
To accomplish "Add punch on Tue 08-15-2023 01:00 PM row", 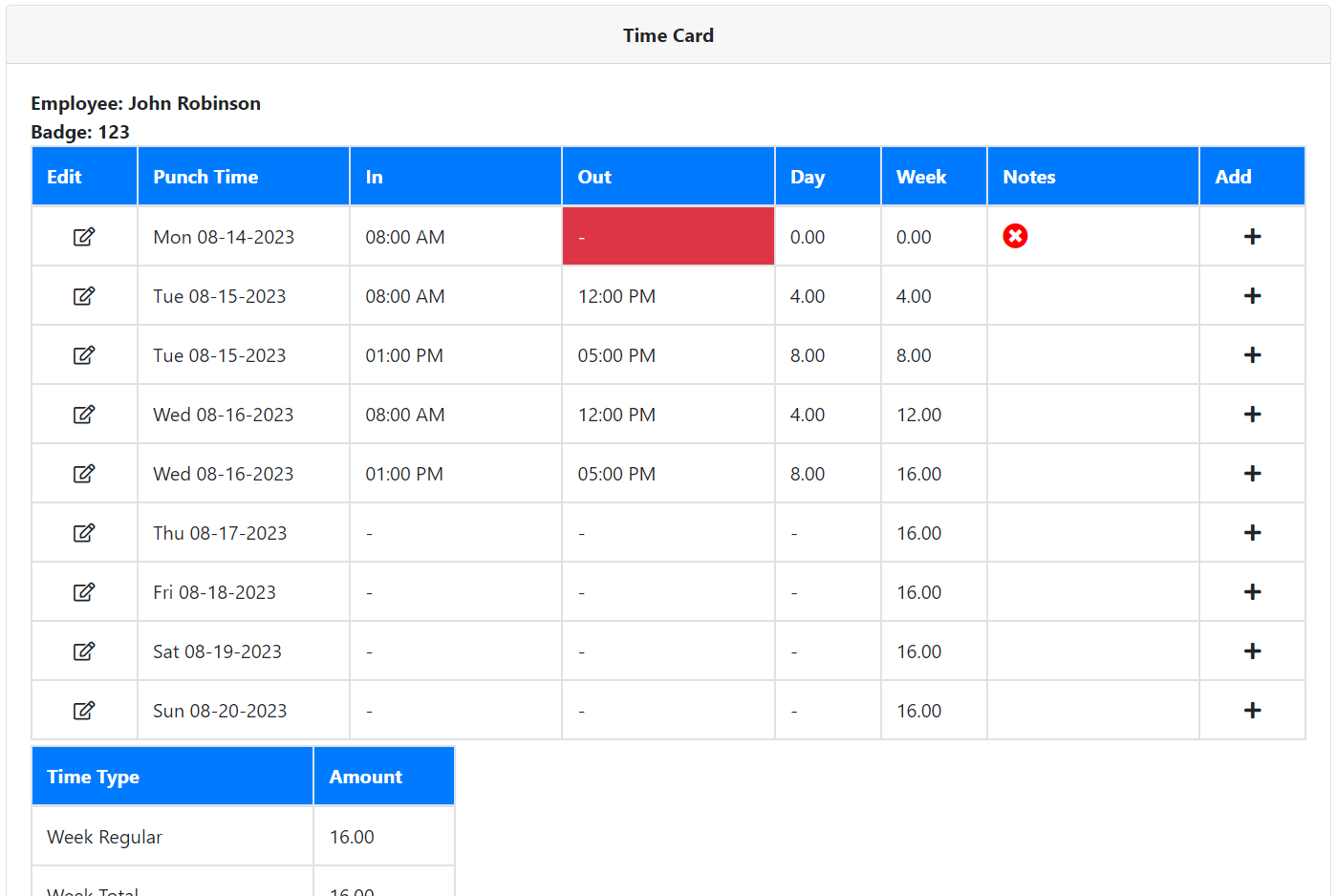I will click(1252, 355).
